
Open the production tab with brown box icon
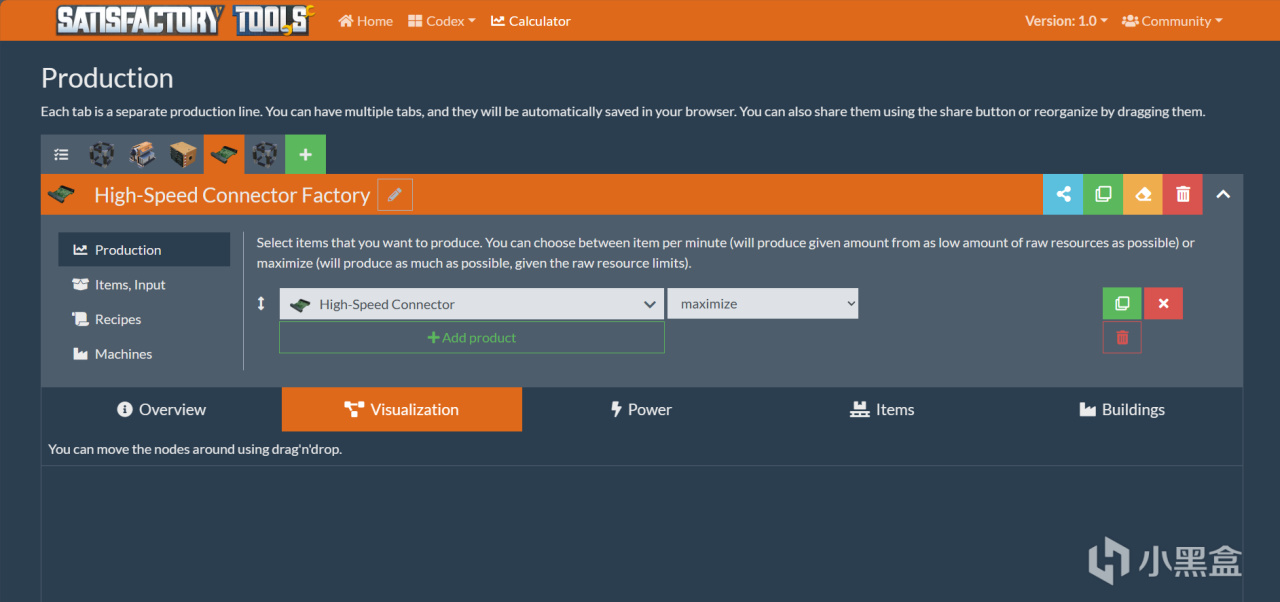coord(183,155)
